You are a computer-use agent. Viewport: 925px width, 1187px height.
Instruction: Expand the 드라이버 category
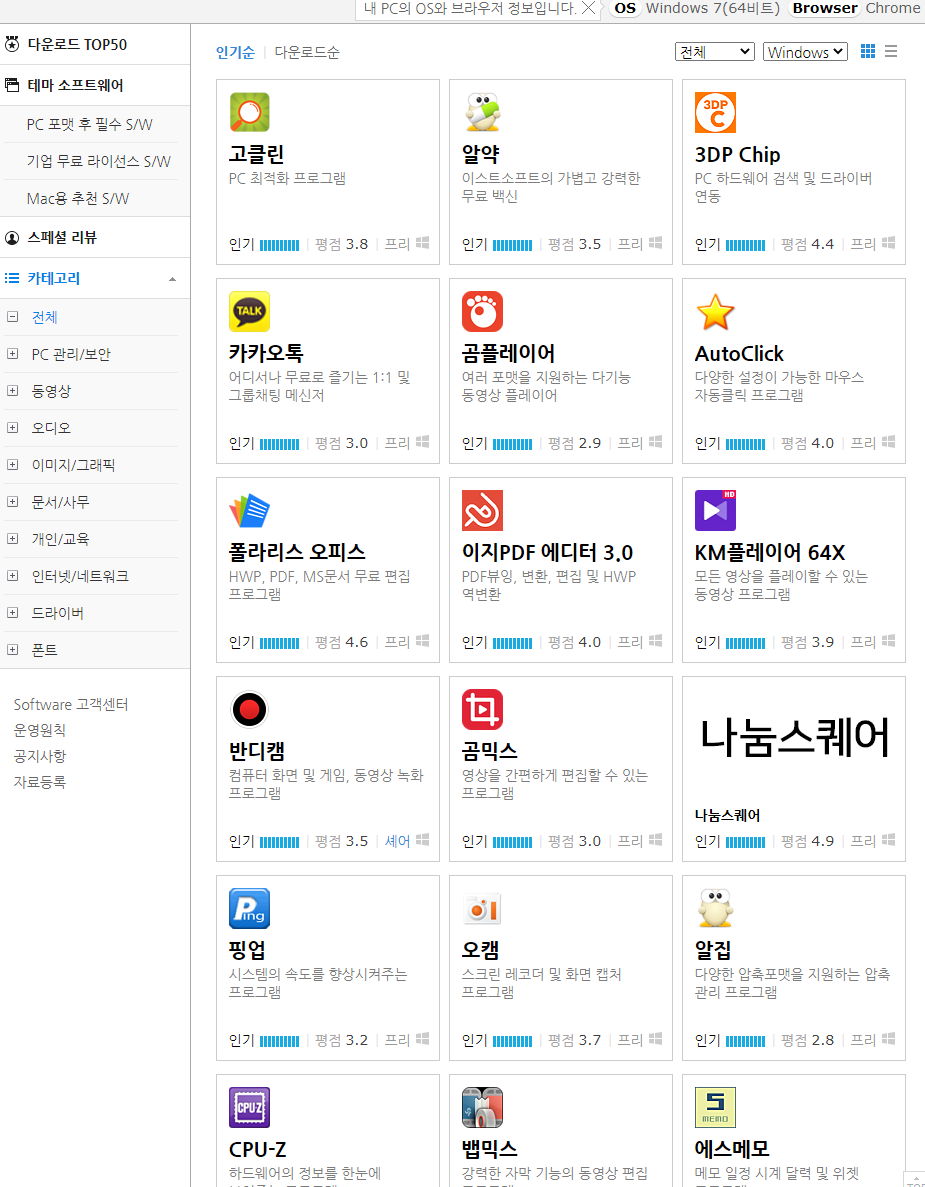point(12,613)
